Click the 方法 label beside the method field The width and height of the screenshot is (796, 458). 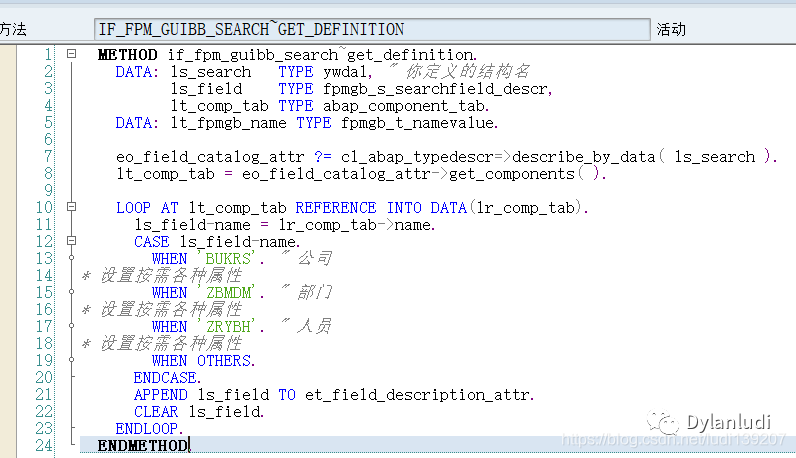(x=13, y=29)
